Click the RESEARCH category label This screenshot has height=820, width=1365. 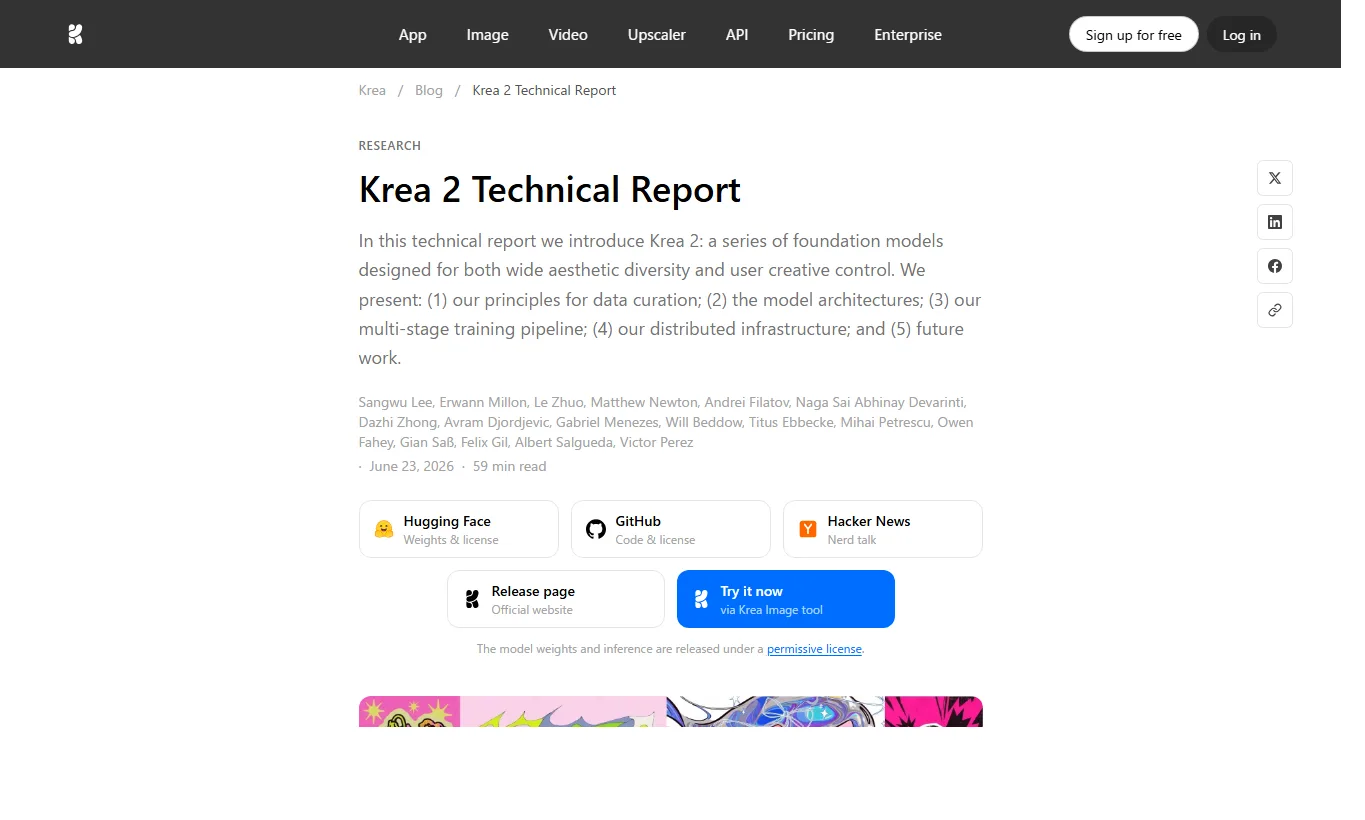coord(390,146)
